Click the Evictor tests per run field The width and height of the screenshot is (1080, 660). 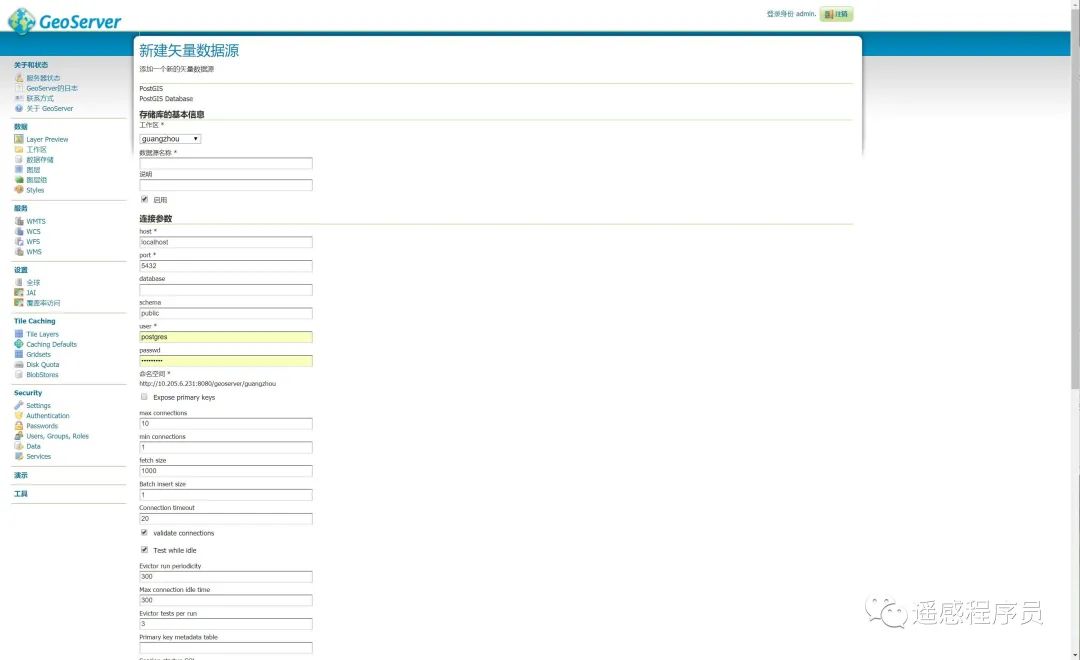point(226,623)
